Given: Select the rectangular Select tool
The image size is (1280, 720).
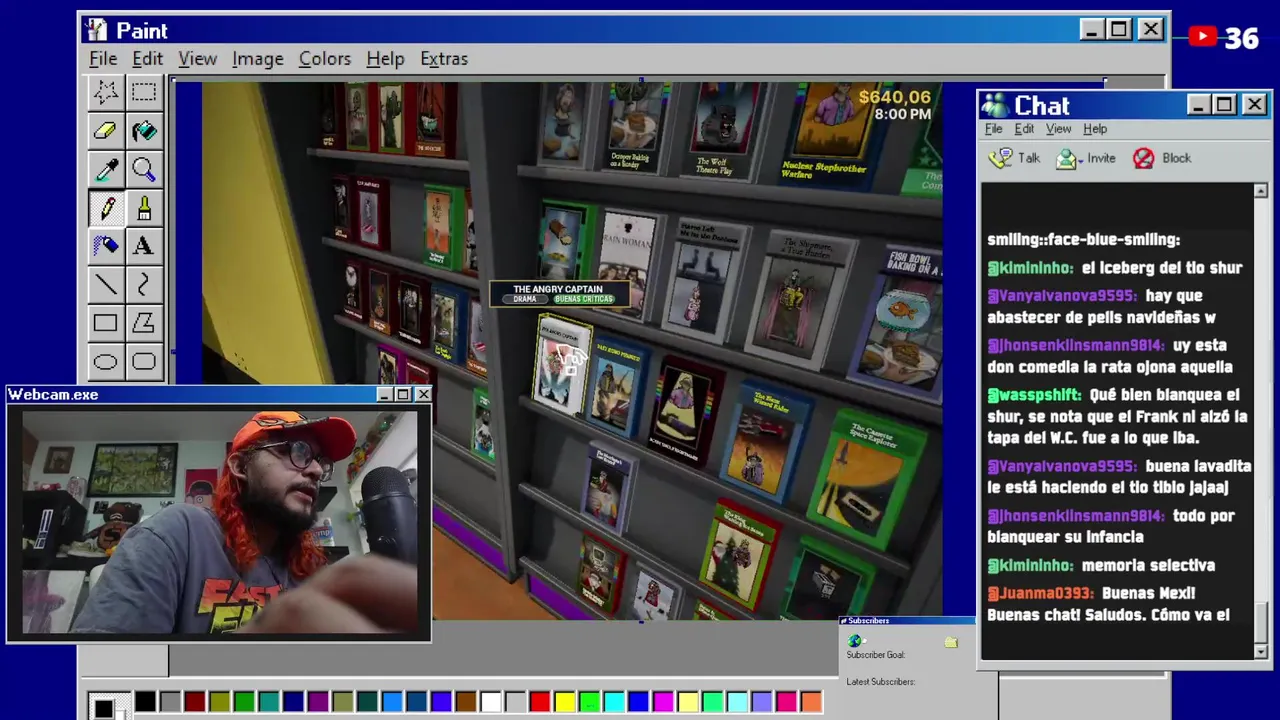Looking at the screenshot, I should point(144,92).
